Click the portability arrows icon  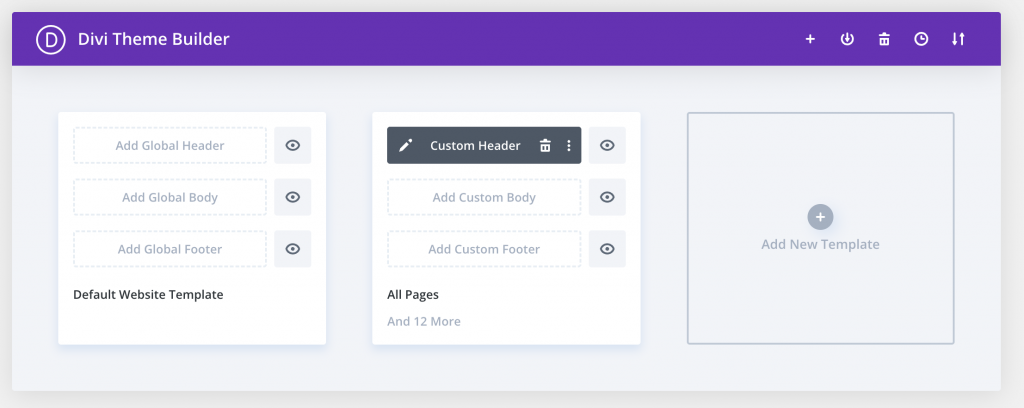[x=958, y=40]
